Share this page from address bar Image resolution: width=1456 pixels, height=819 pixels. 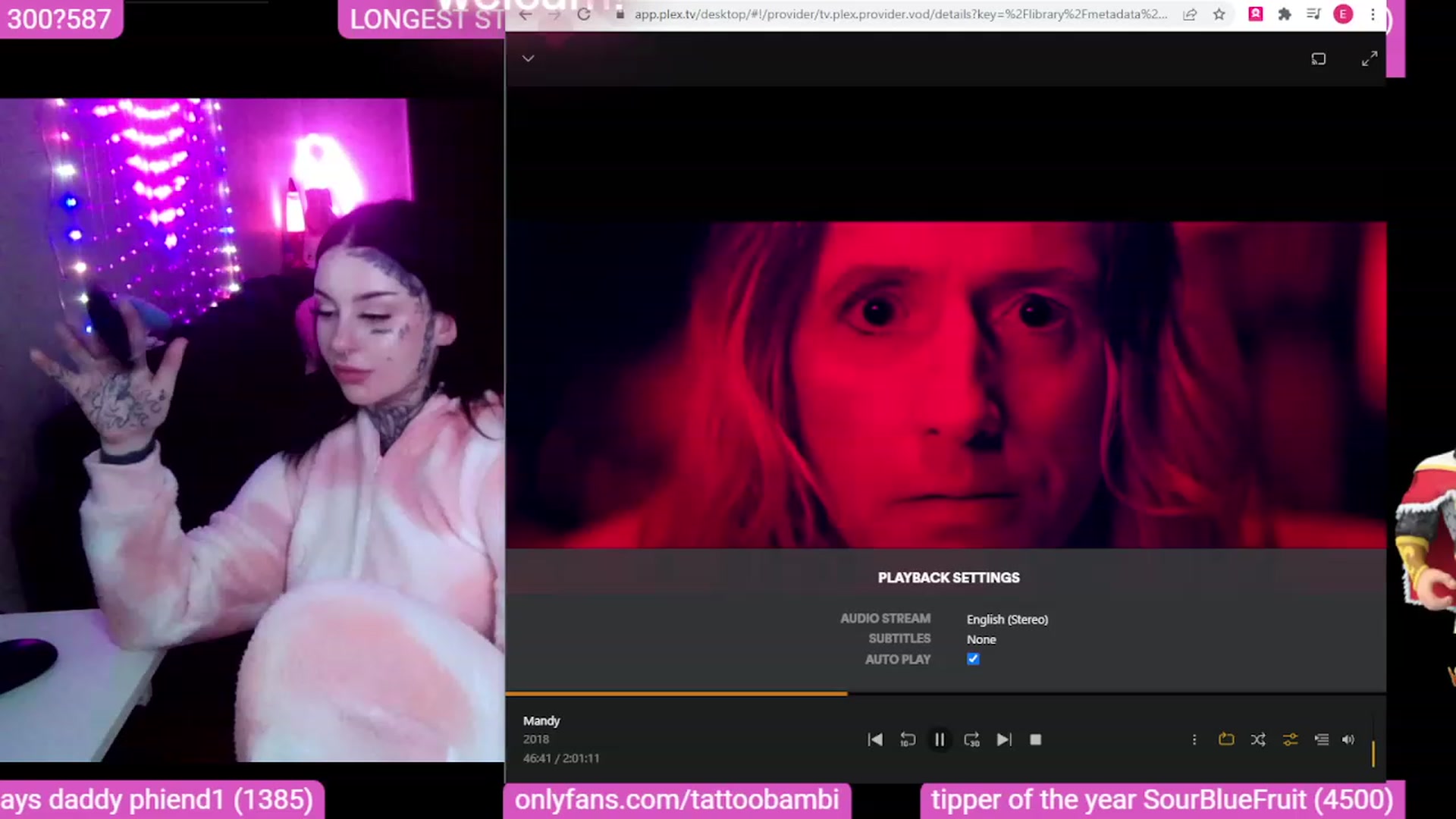[x=1190, y=14]
